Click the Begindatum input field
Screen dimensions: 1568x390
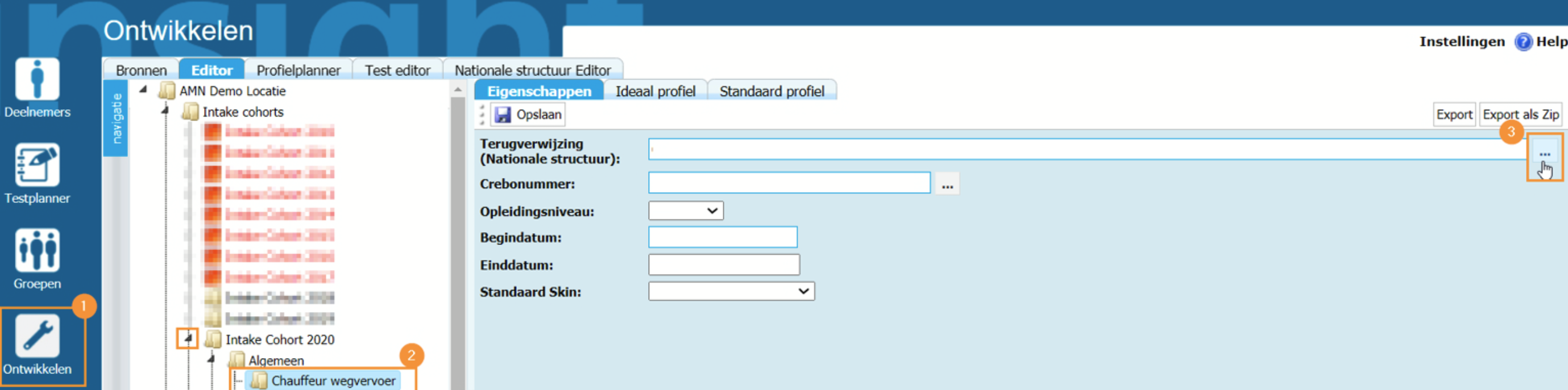723,237
